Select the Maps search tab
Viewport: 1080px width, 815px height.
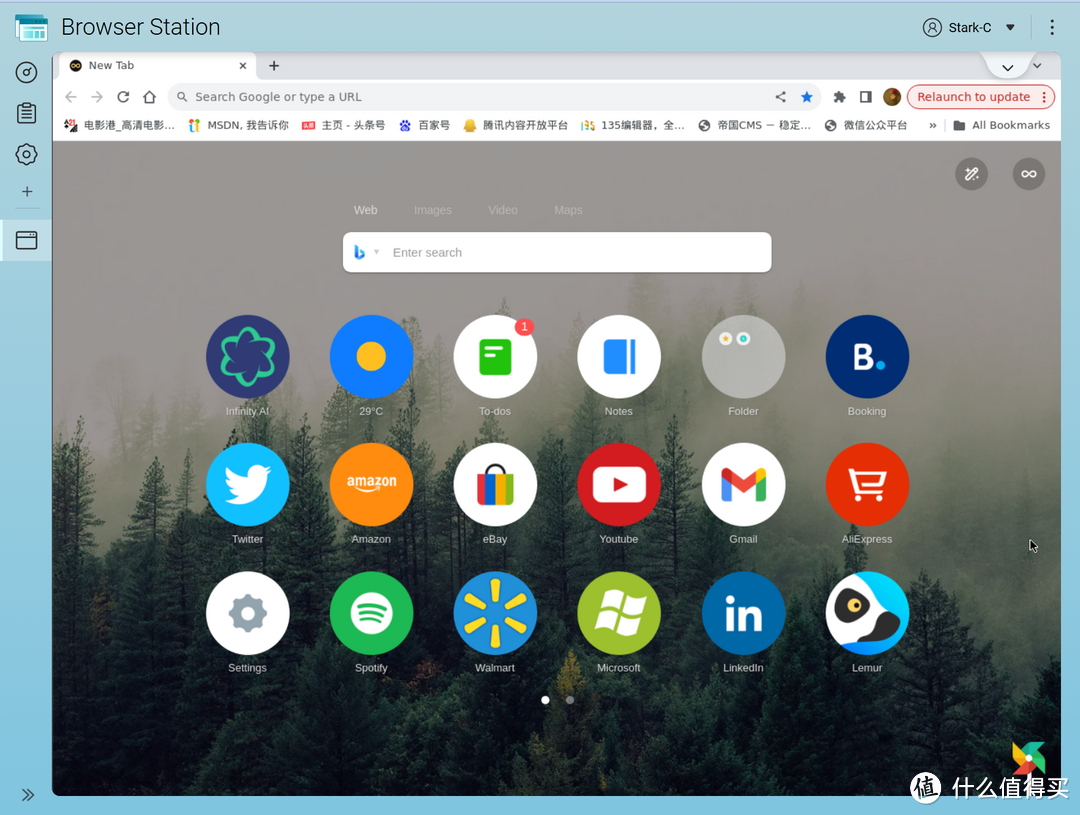tap(568, 210)
